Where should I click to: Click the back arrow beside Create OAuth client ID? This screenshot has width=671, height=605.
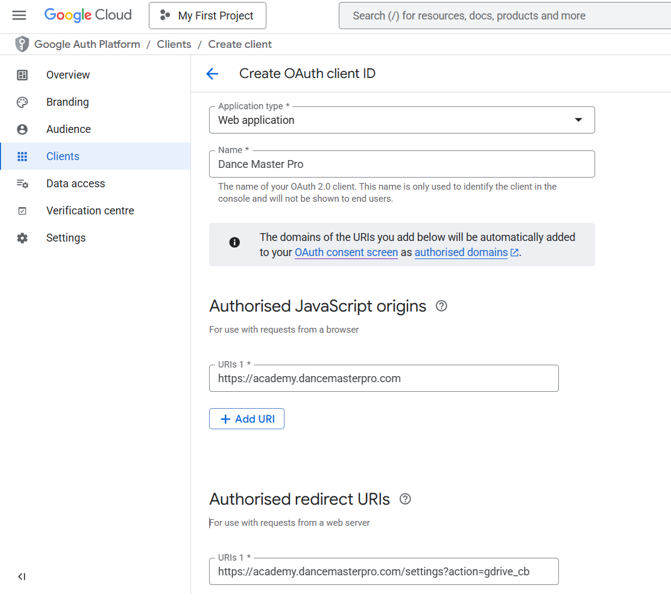click(212, 74)
